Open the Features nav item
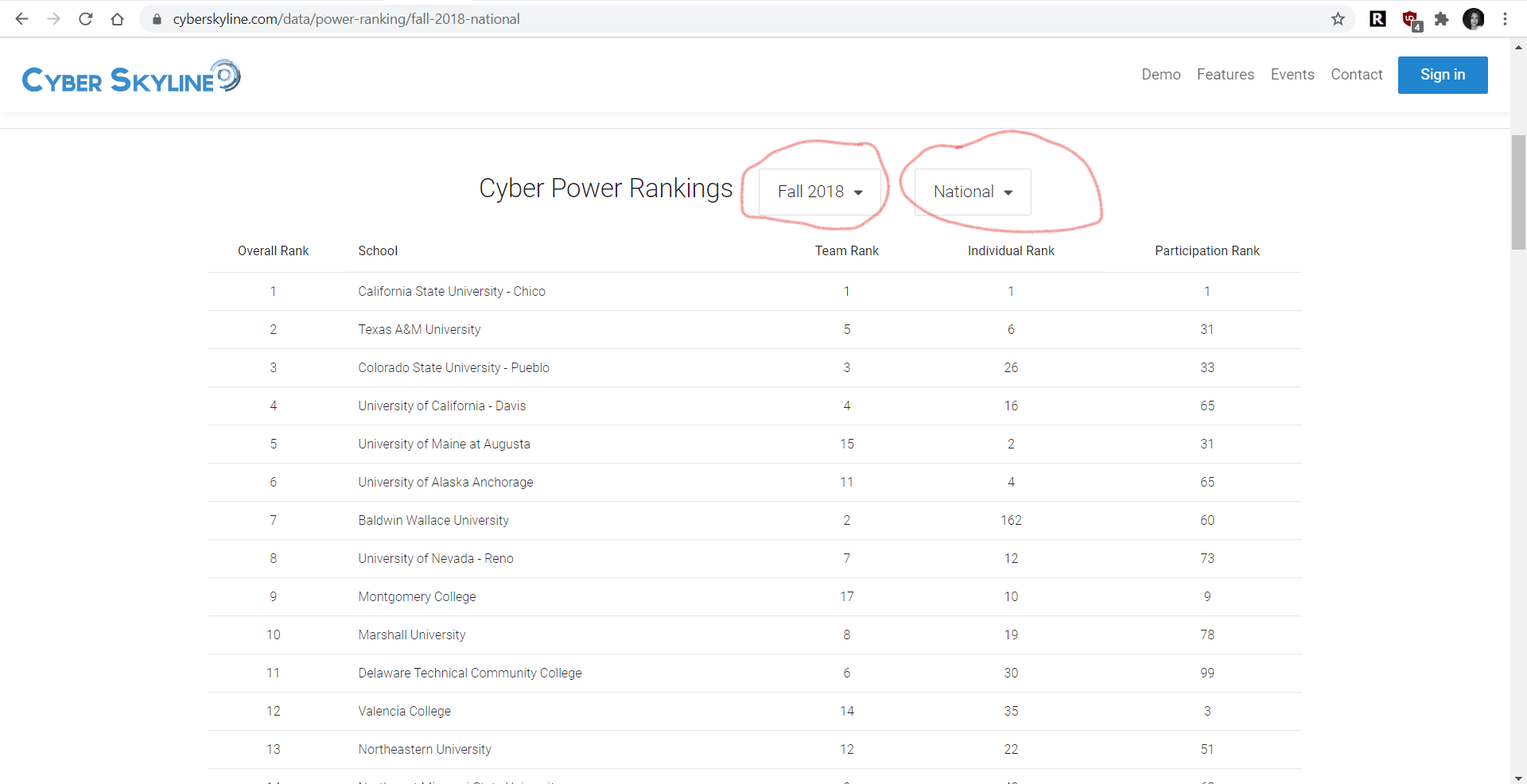 (x=1226, y=74)
